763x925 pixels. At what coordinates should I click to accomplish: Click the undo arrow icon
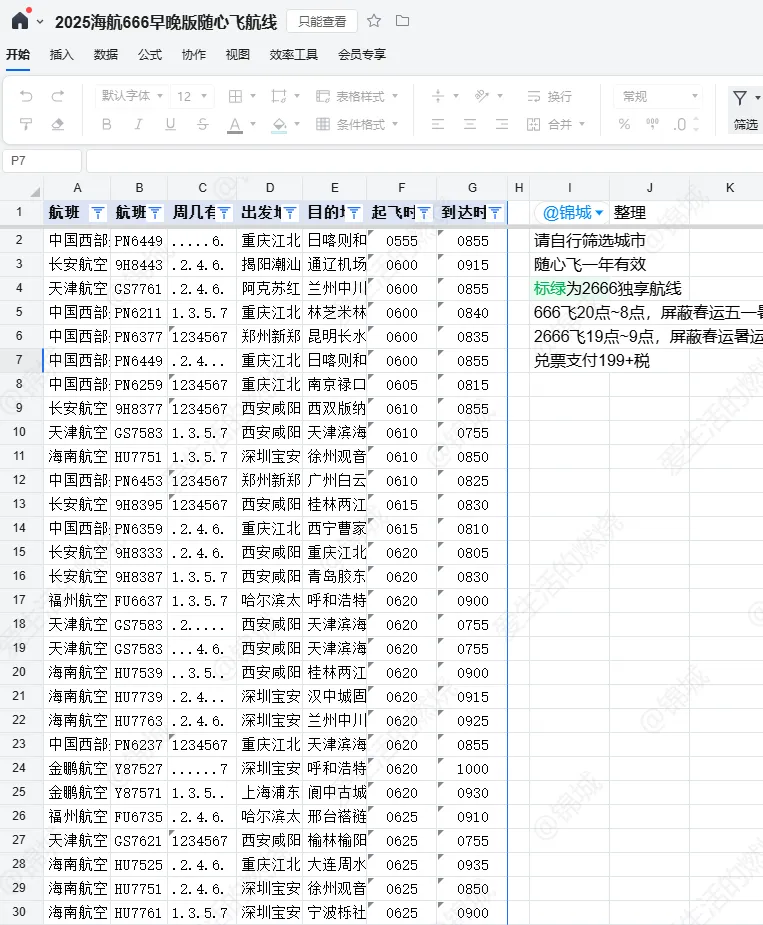coord(26,96)
